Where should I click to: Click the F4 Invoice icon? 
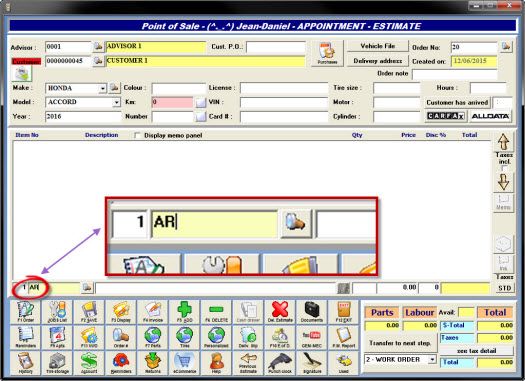pos(153,312)
